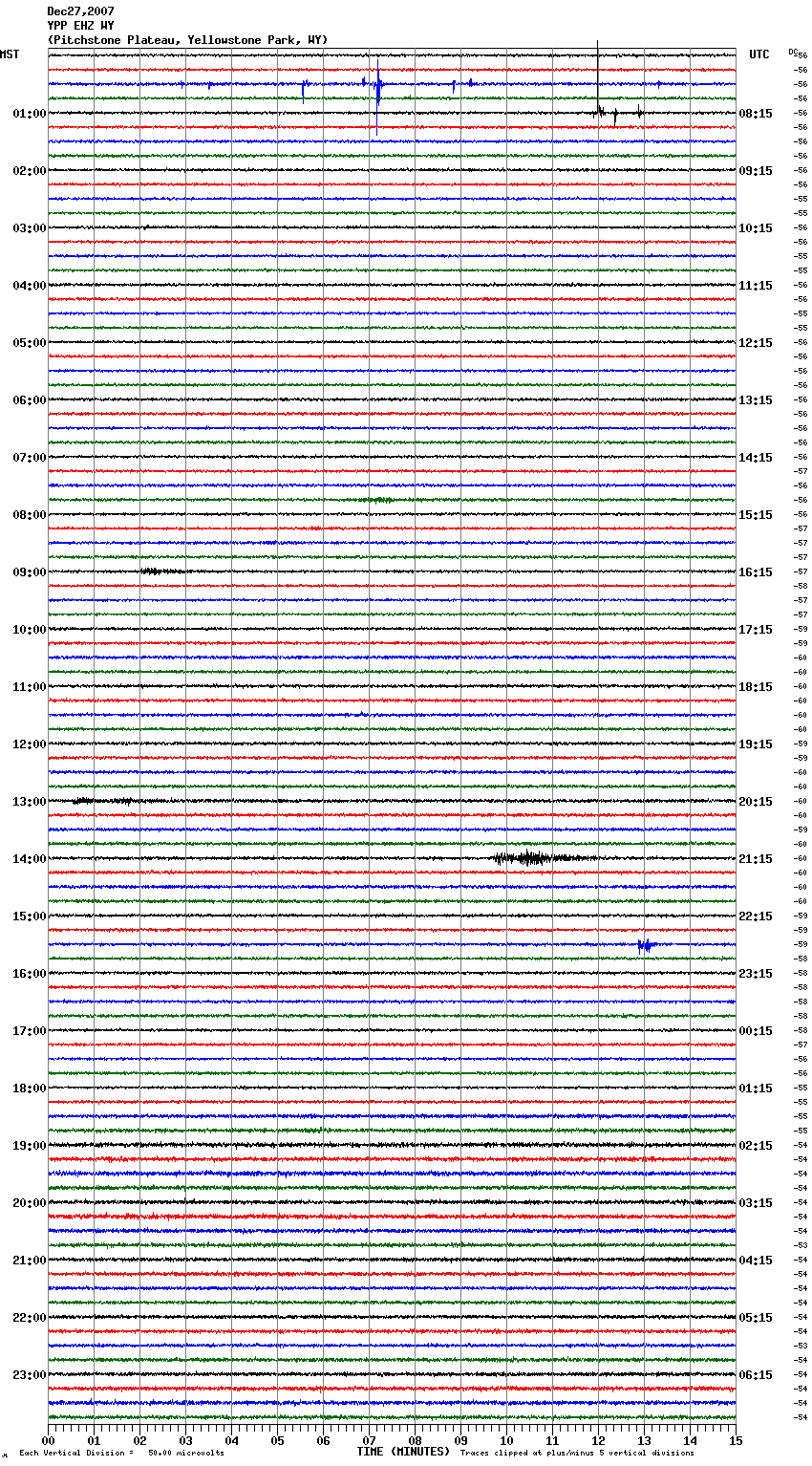Image resolution: width=812 pixels, height=1466 pixels.
Task: Click the "00" minute tick label
Action: [48, 1440]
